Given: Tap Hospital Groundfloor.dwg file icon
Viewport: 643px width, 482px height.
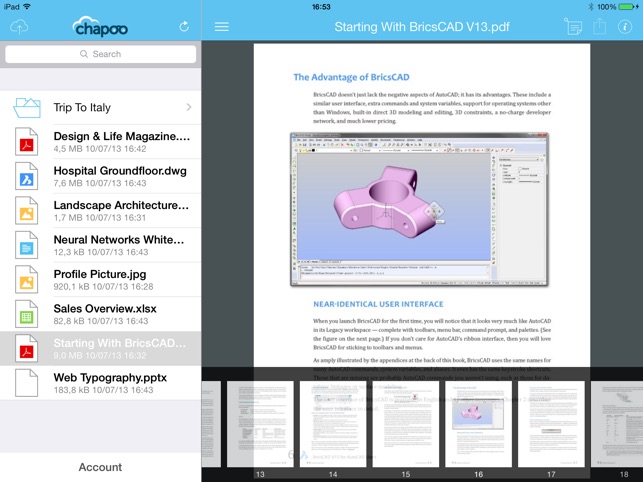Looking at the screenshot, I should 27,176.
